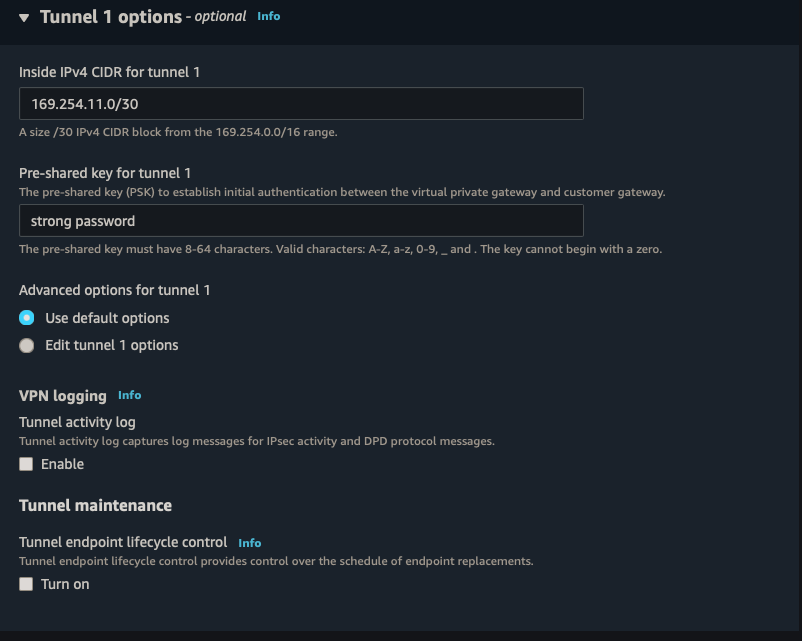This screenshot has width=802, height=641.
Task: Click the Inside IPv4 CIDR input field
Action: pyautogui.click(x=300, y=103)
